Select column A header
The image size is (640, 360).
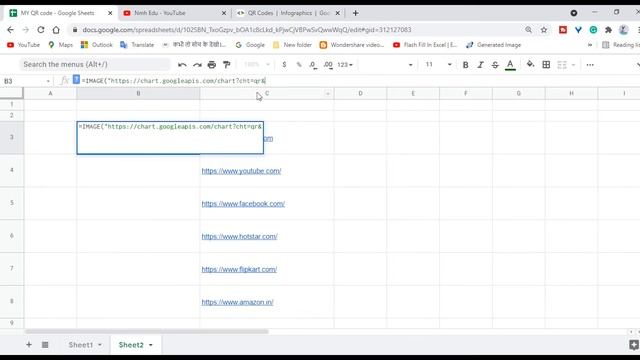[50, 93]
